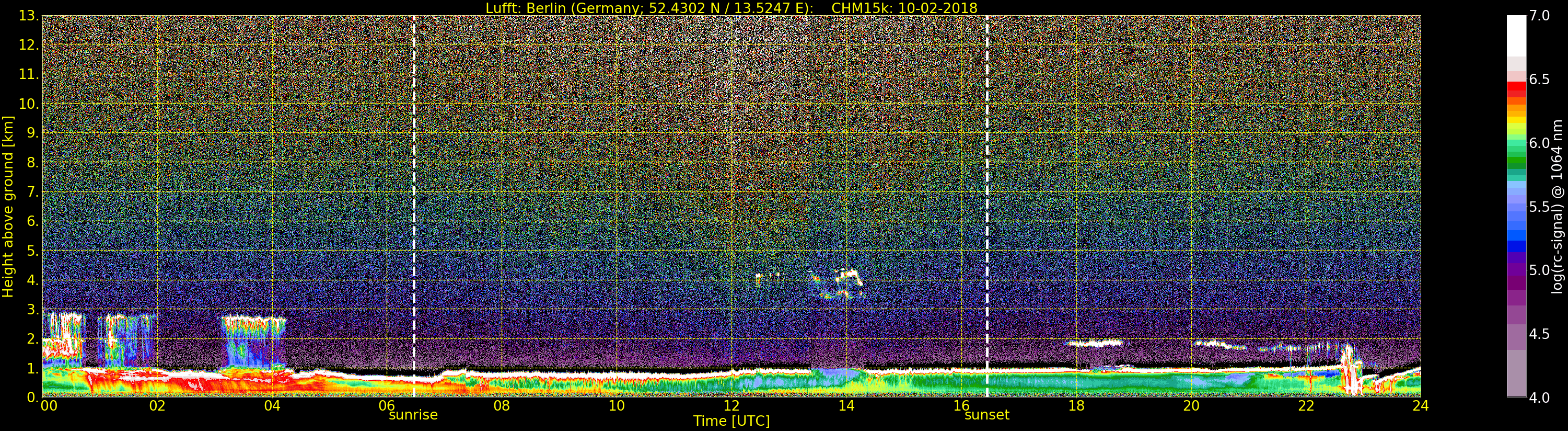Click height axis tick '2.'
Screen dimensions: 1568x431
tap(33, 338)
